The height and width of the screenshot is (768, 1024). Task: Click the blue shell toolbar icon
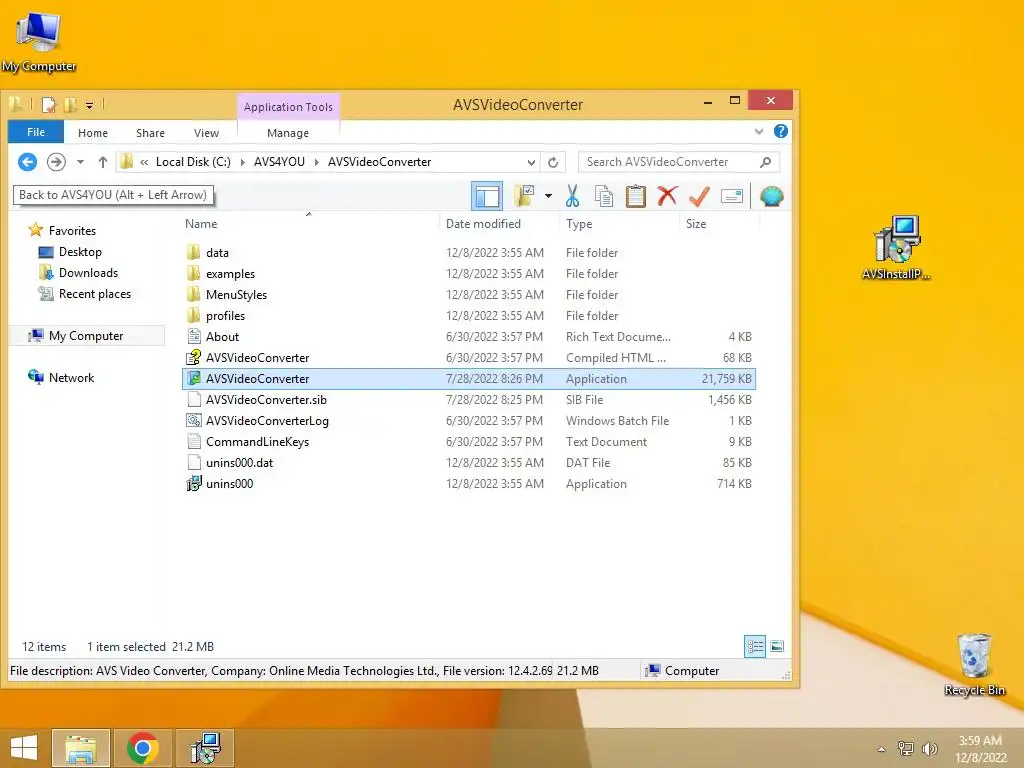(x=771, y=196)
